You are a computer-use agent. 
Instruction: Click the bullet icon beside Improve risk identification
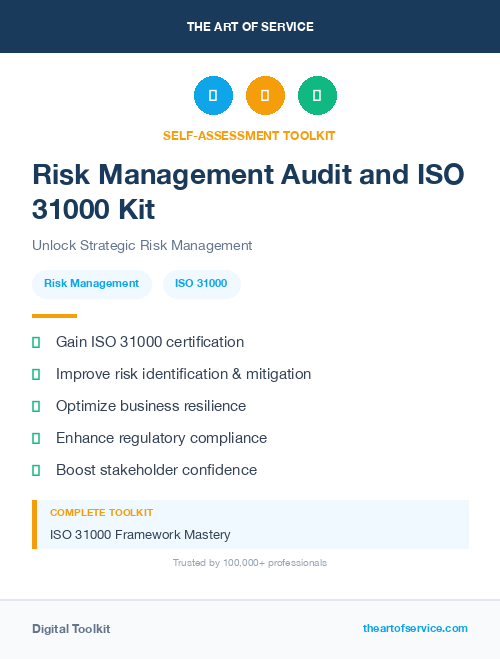pos(36,374)
